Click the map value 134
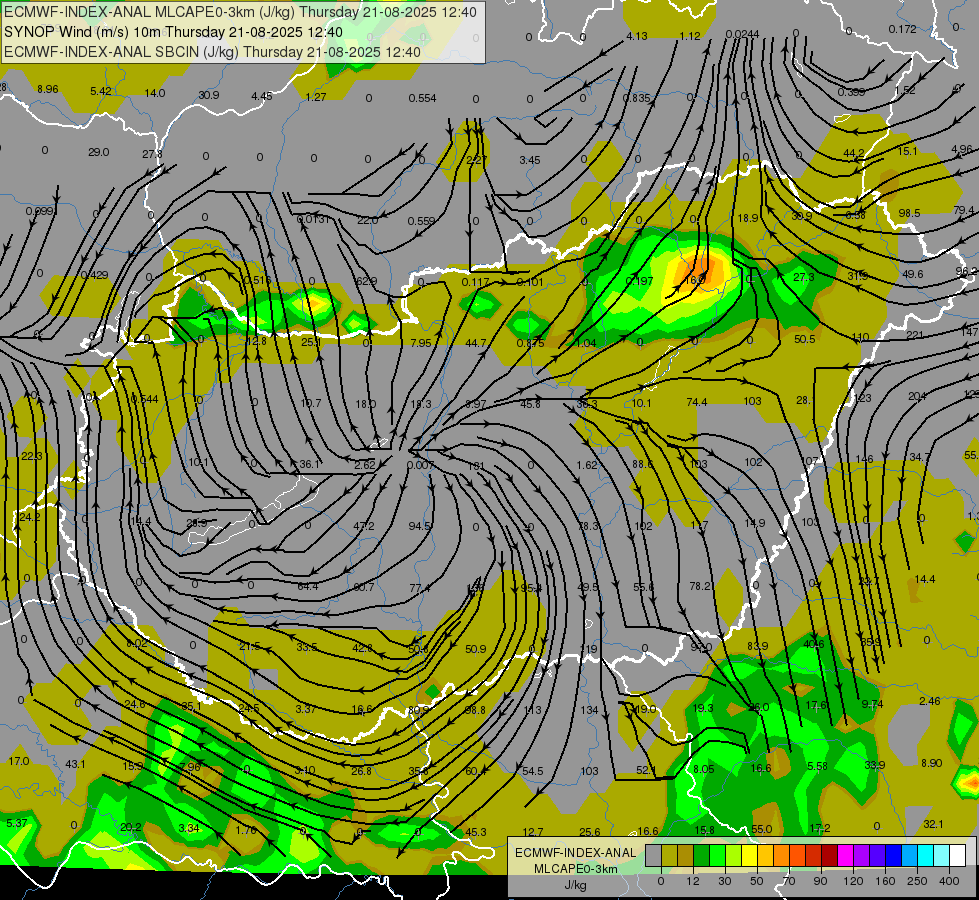 pyautogui.click(x=589, y=710)
